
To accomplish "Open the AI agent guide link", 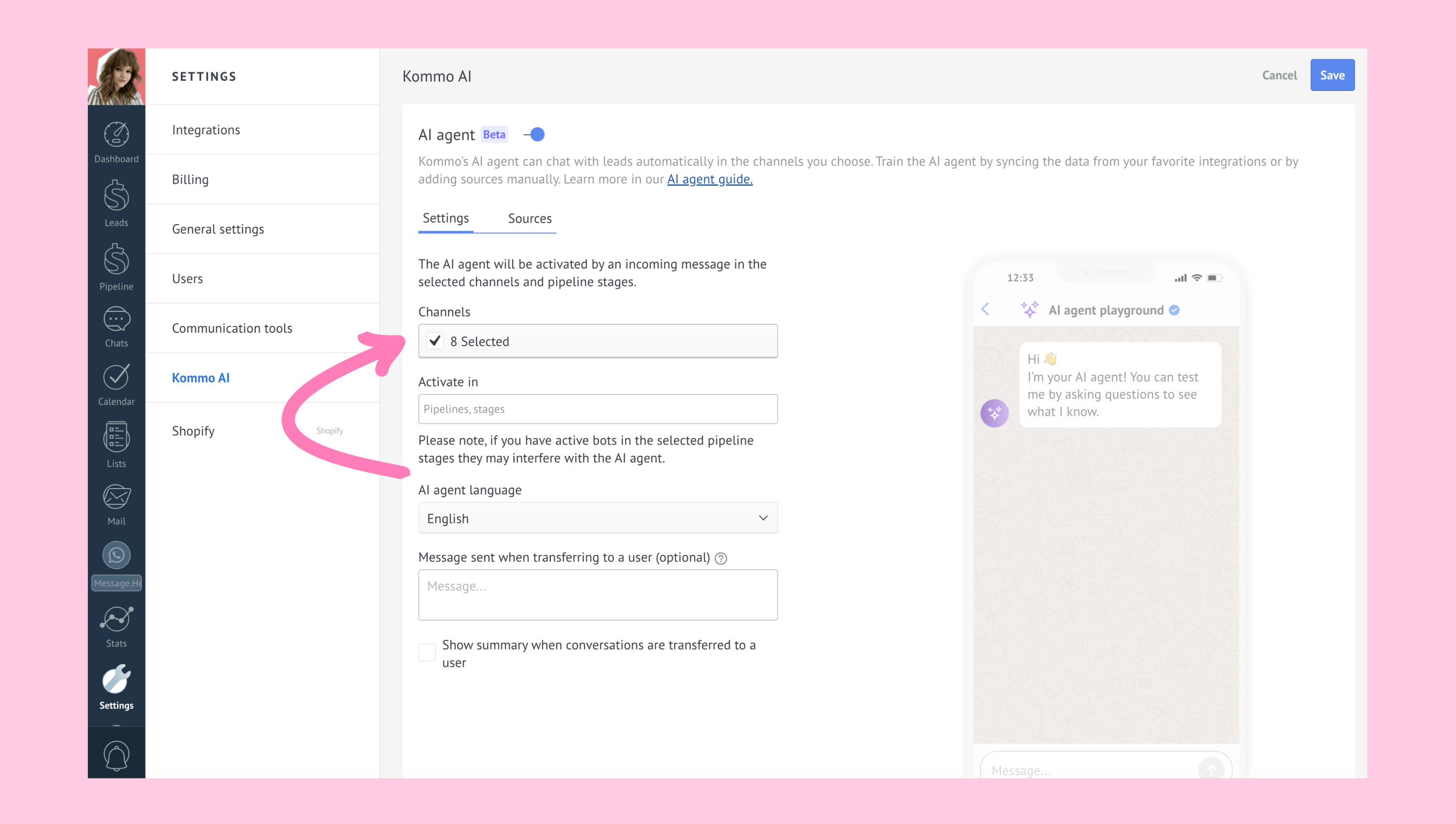I will (x=709, y=179).
